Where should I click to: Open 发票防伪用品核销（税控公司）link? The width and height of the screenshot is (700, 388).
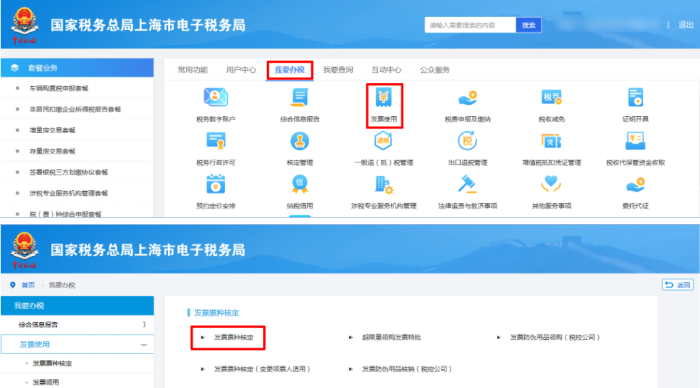pos(407,369)
